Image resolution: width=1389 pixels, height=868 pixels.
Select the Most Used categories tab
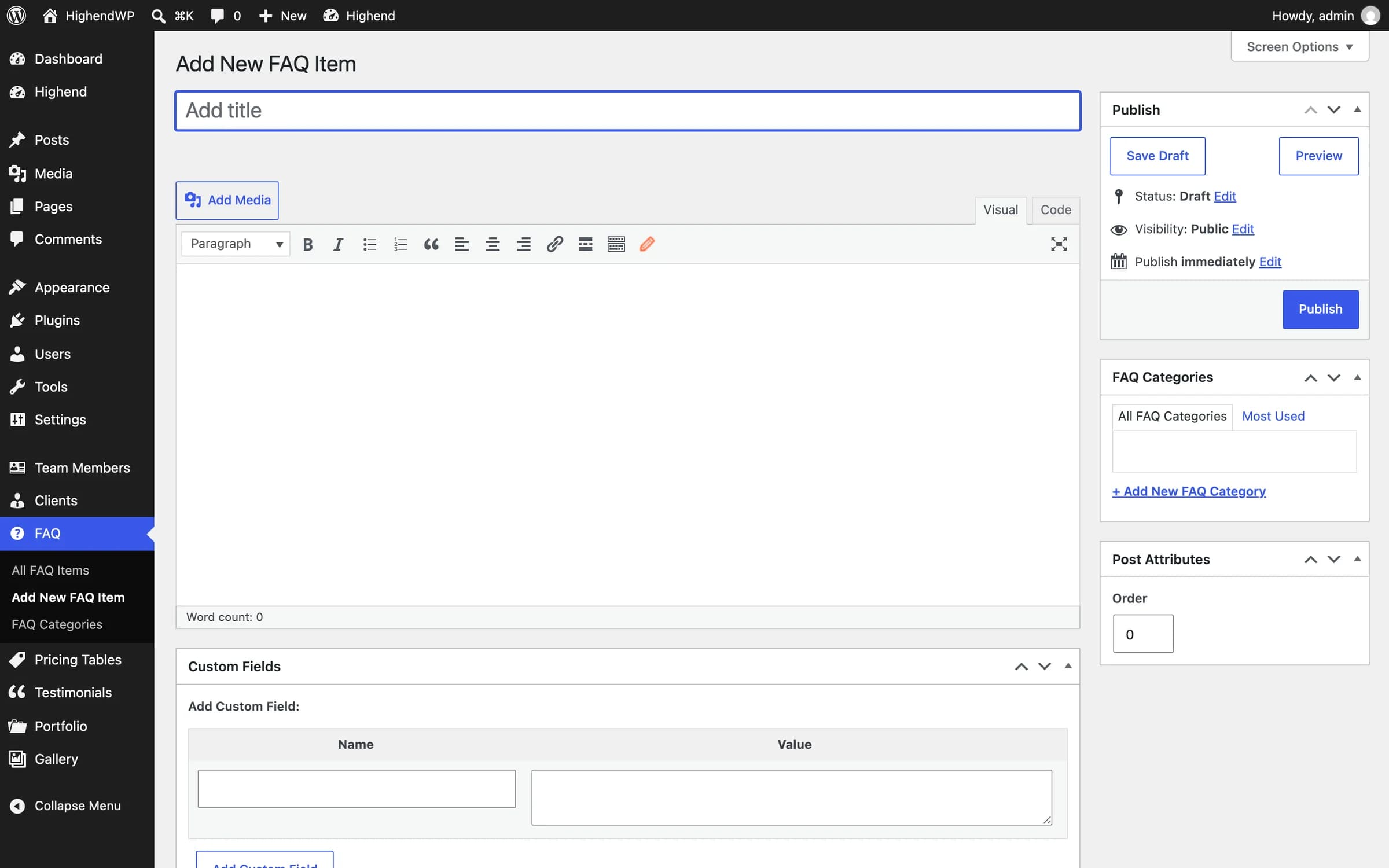(x=1273, y=416)
